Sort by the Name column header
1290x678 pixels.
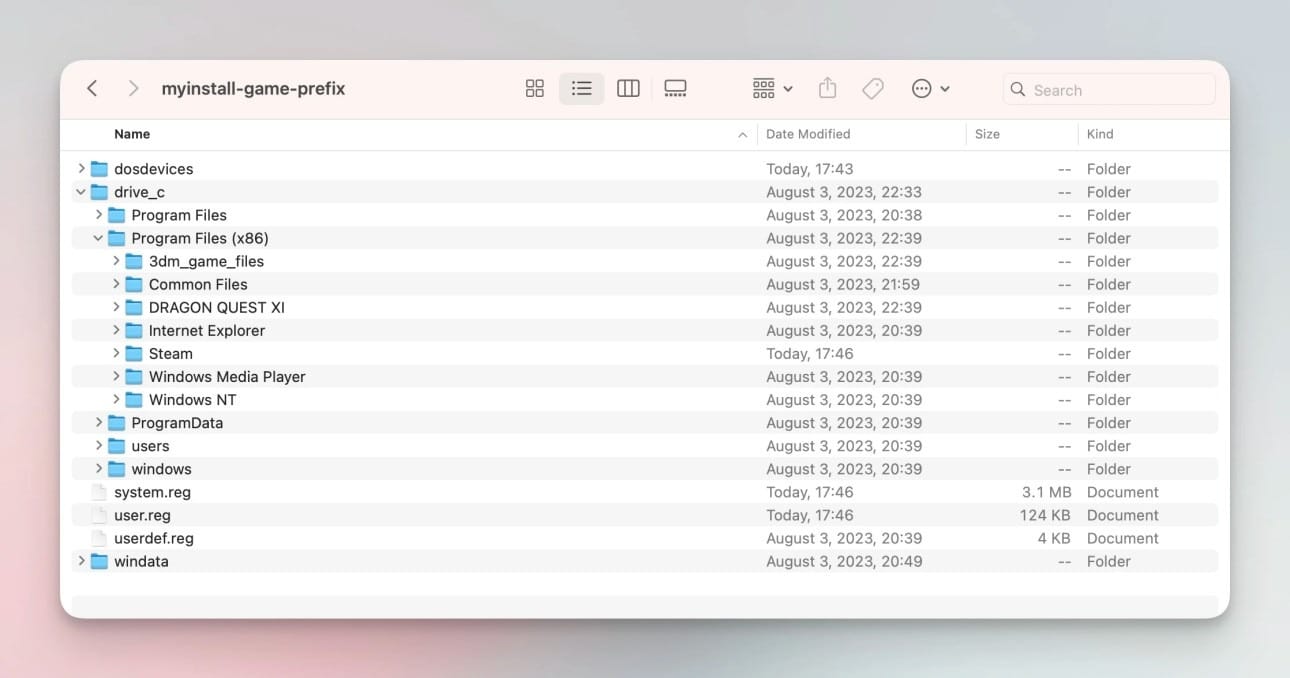tap(132, 134)
